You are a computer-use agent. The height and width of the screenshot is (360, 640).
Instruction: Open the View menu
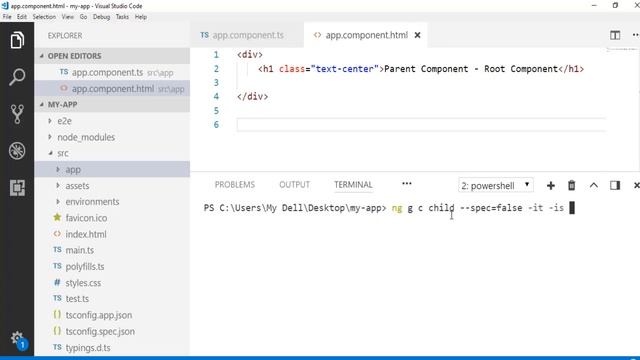pos(68,17)
